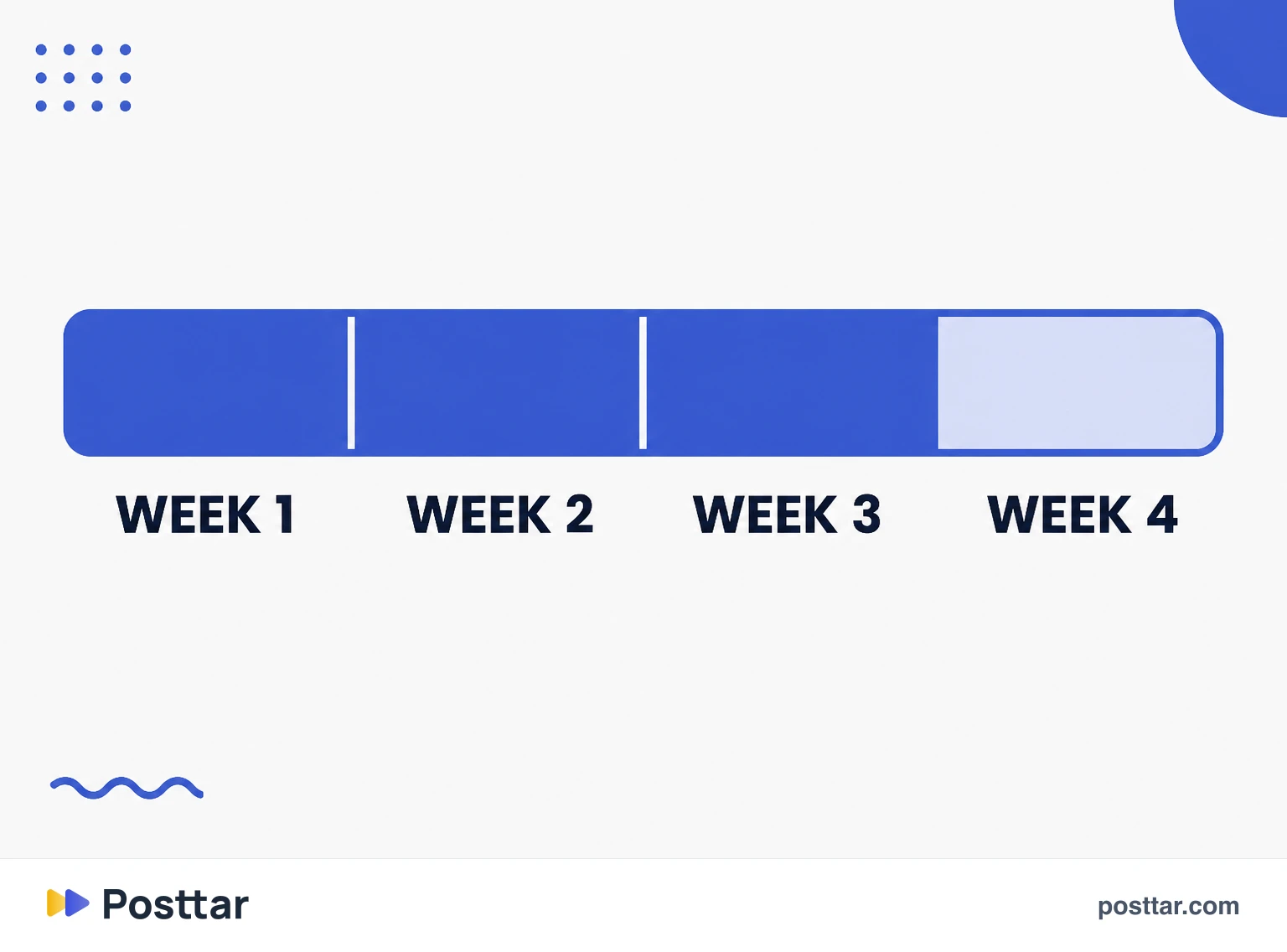This screenshot has width=1287, height=952.
Task: Select the WEEK 4 label
Action: tap(1083, 515)
